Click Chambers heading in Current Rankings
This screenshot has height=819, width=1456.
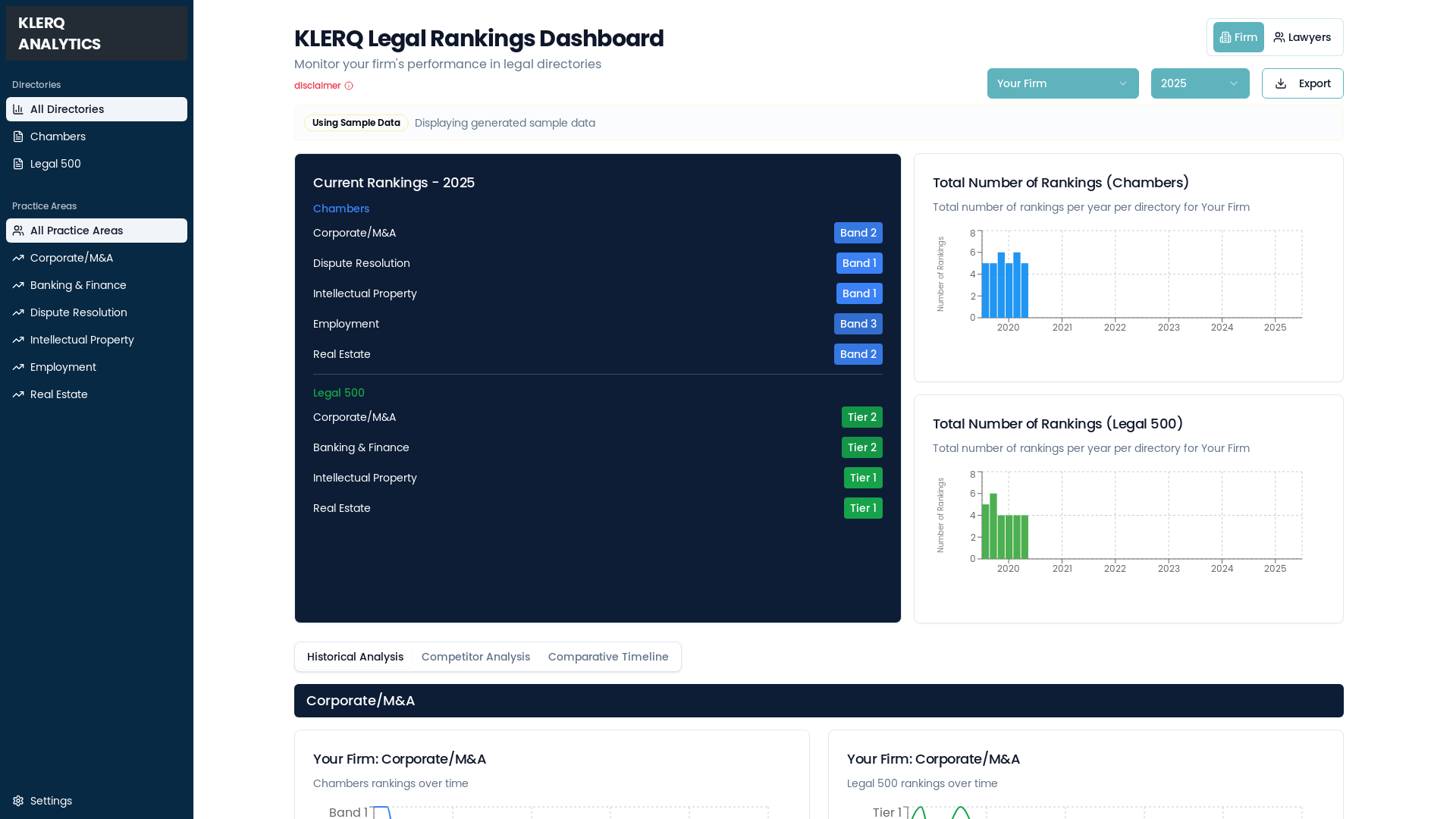(341, 209)
